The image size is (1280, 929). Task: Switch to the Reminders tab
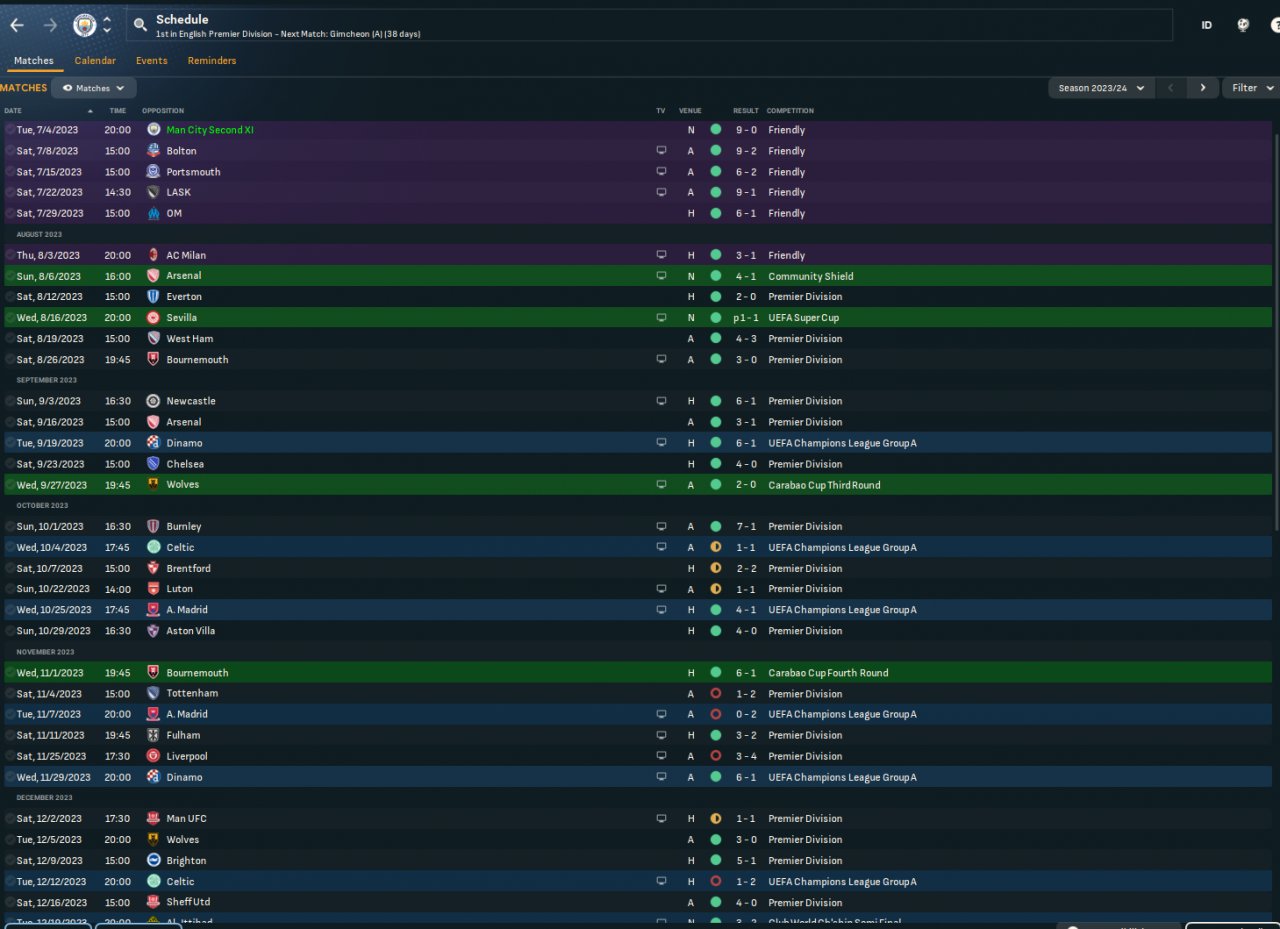point(212,61)
